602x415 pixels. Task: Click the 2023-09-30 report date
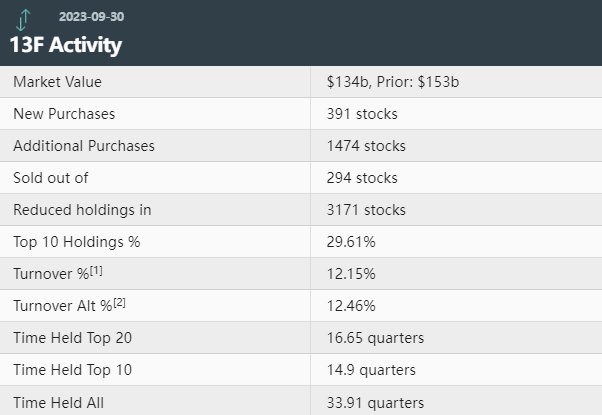tap(92, 17)
